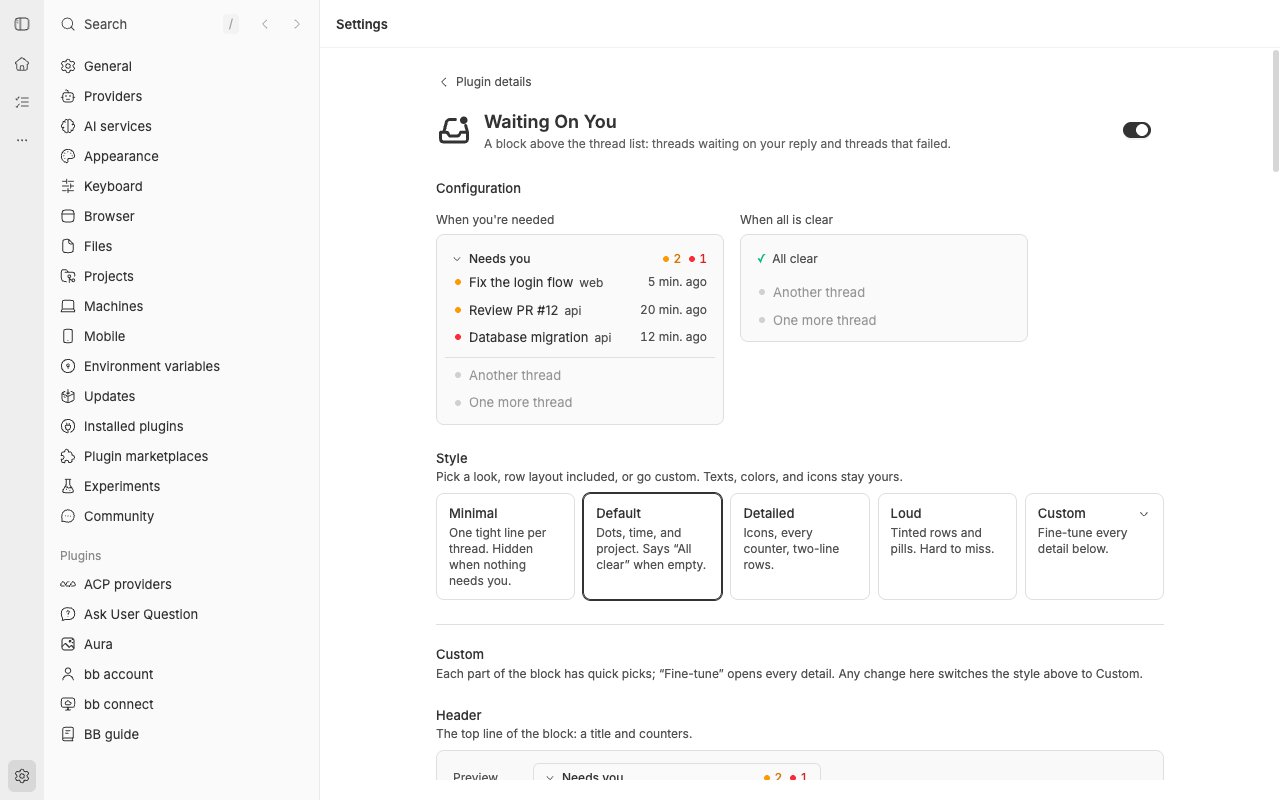Click the Keyboard sliders icon

68,186
